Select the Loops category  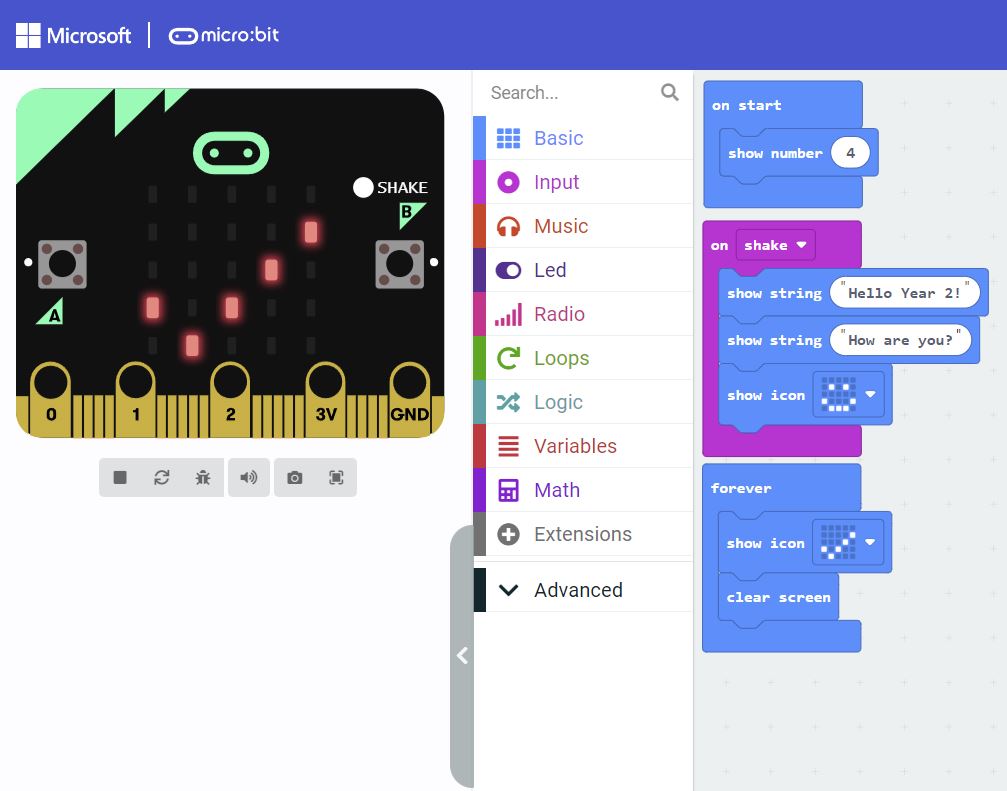(511, 358)
